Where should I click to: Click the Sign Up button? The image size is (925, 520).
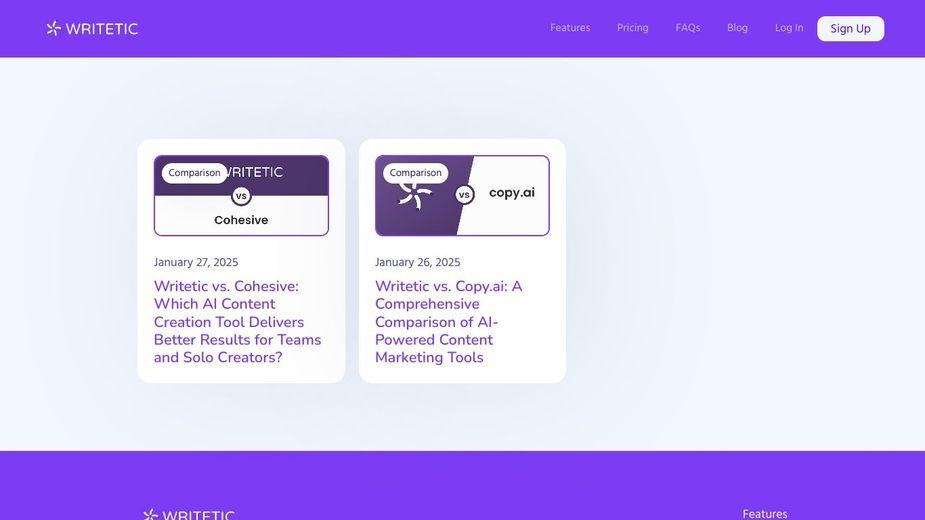coord(850,28)
